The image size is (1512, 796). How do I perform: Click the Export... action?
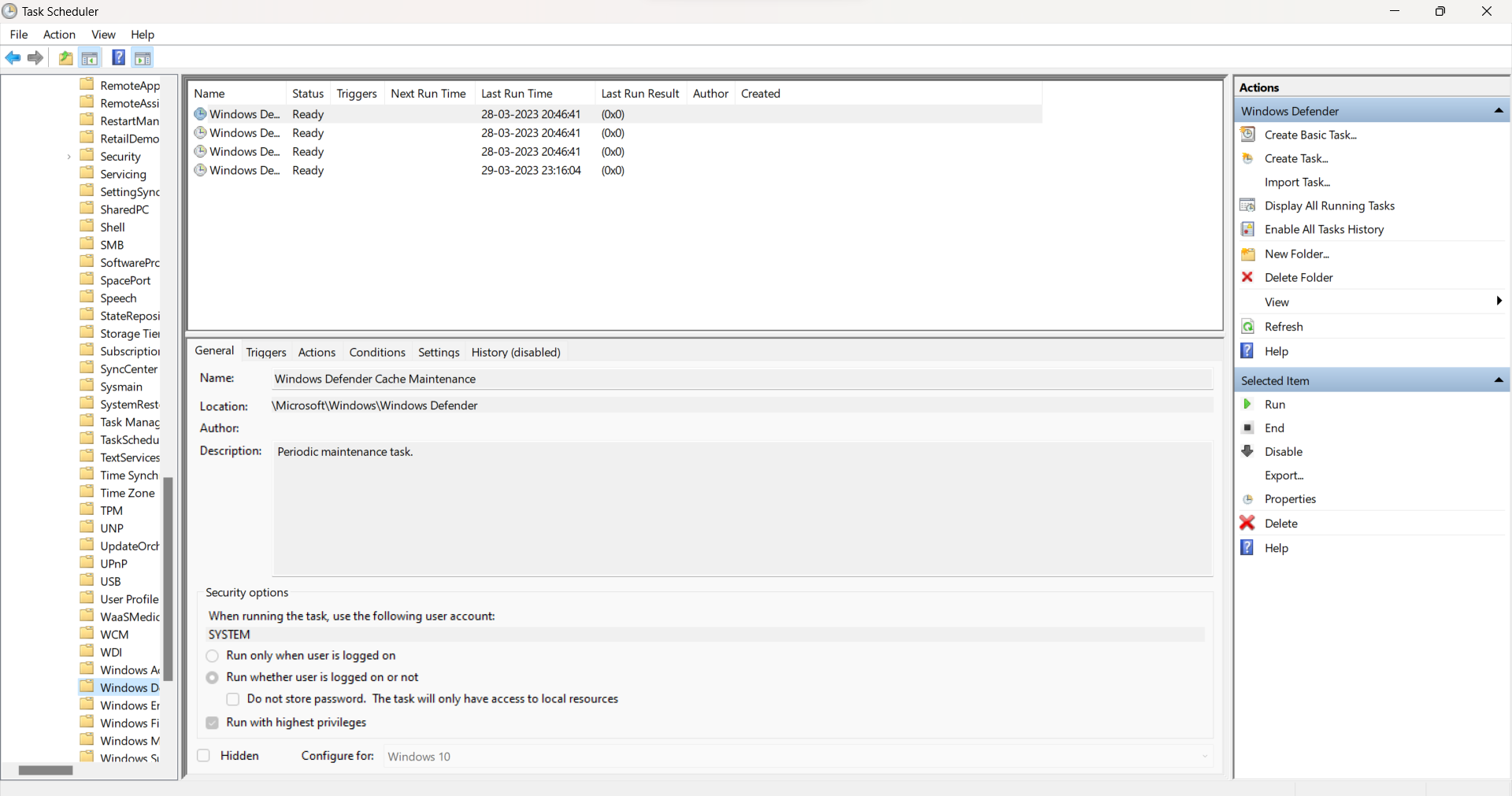1284,476
